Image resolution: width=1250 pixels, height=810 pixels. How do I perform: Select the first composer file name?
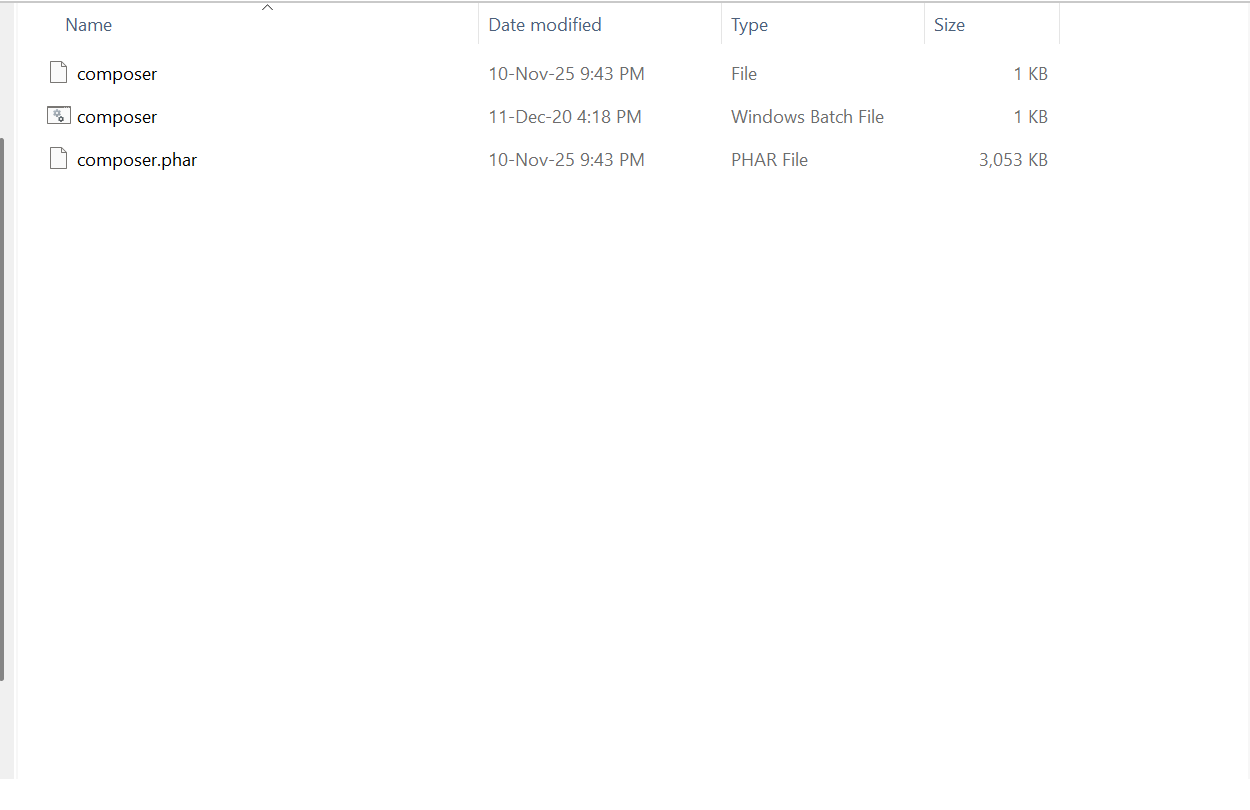(x=117, y=74)
